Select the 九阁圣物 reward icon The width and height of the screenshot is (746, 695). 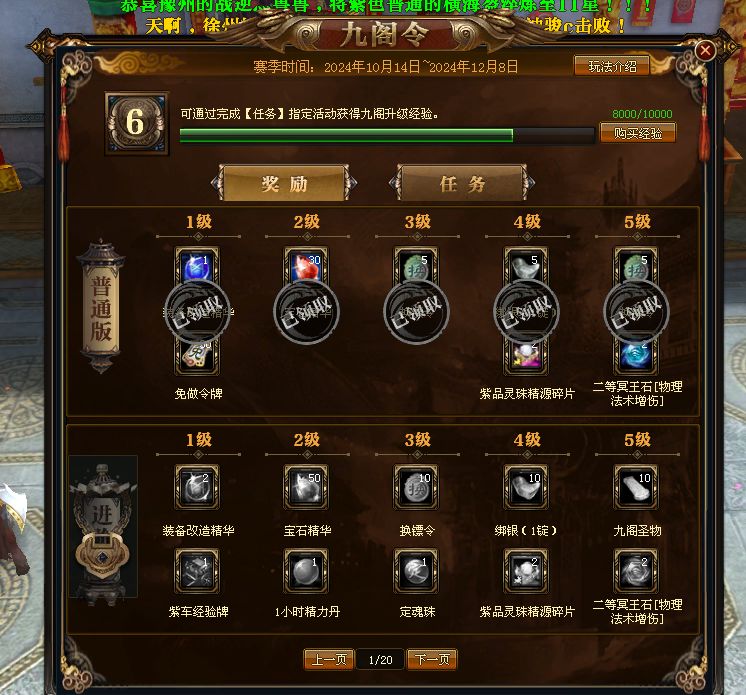pyautogui.click(x=636, y=487)
